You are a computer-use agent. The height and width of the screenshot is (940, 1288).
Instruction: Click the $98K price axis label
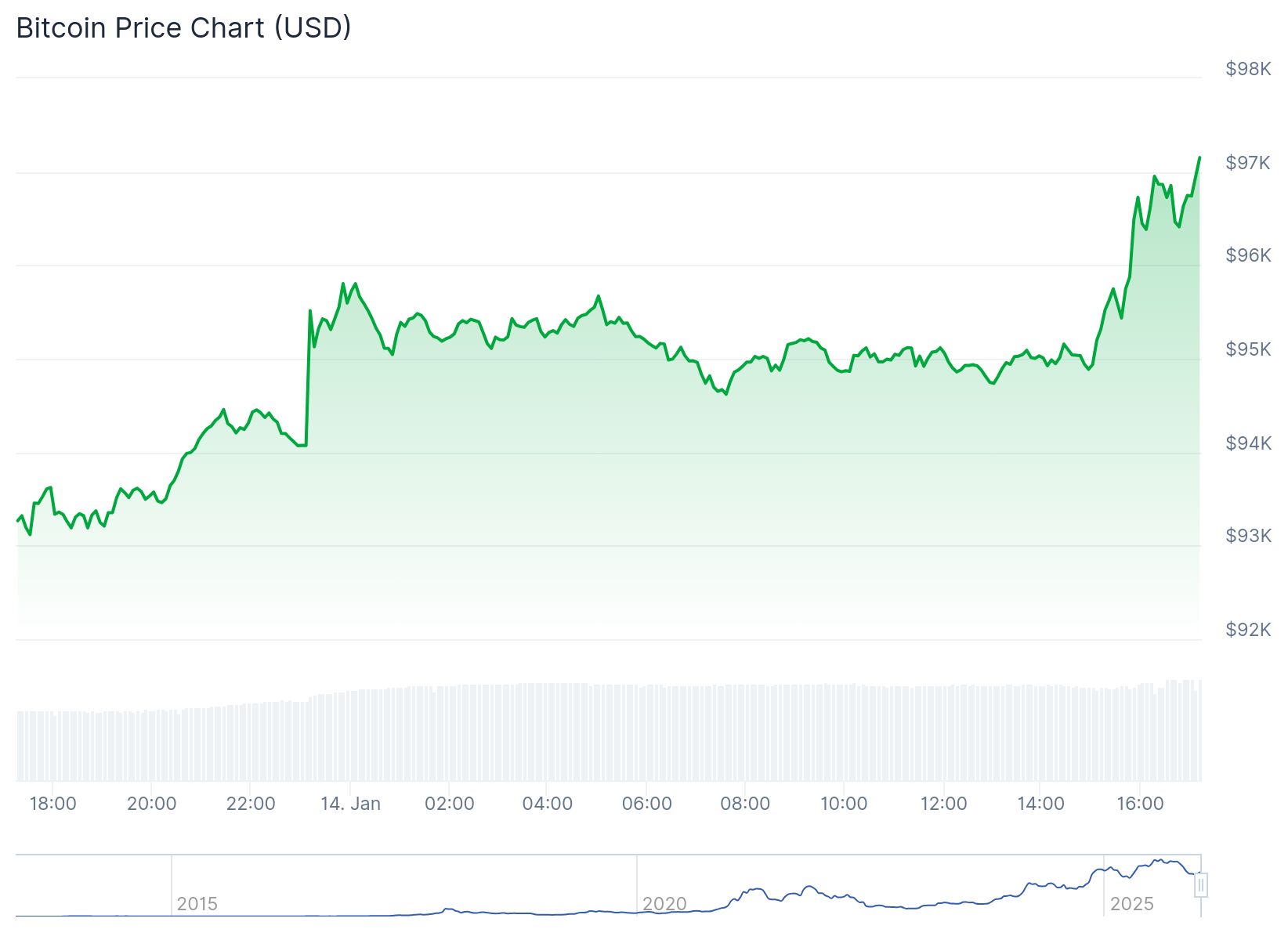[1248, 69]
